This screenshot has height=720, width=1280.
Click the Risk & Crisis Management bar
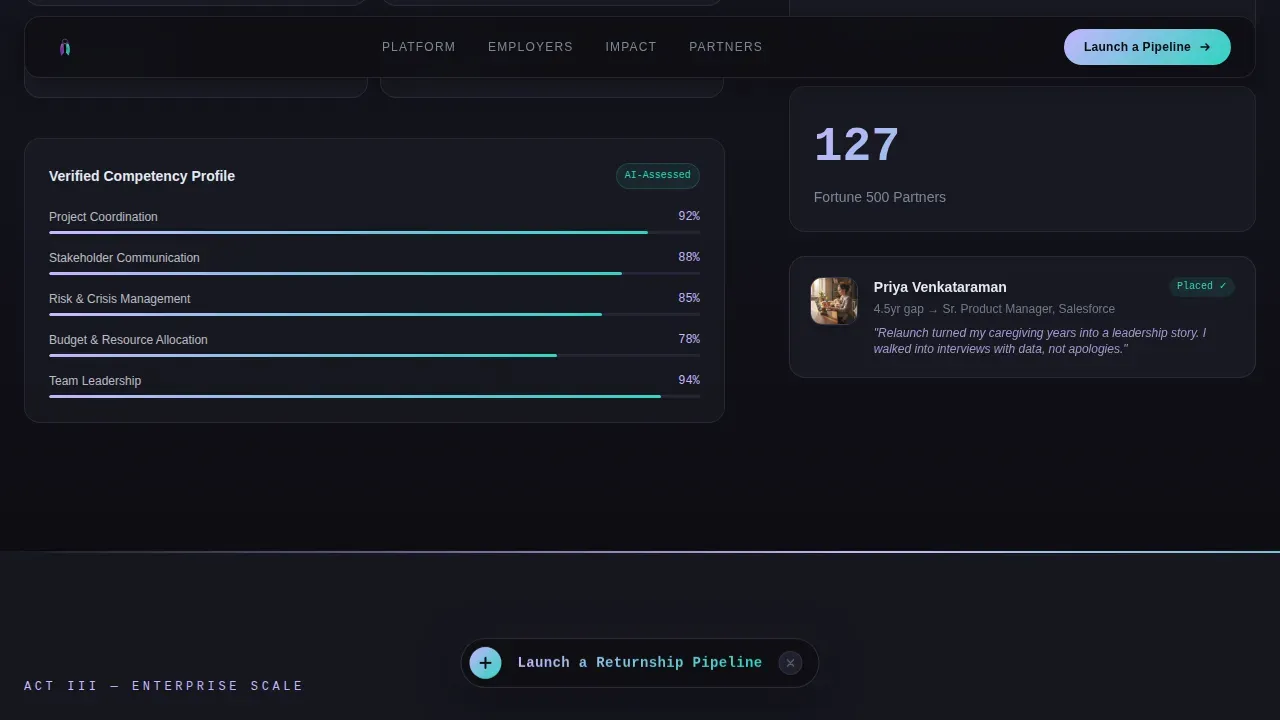coord(374,314)
